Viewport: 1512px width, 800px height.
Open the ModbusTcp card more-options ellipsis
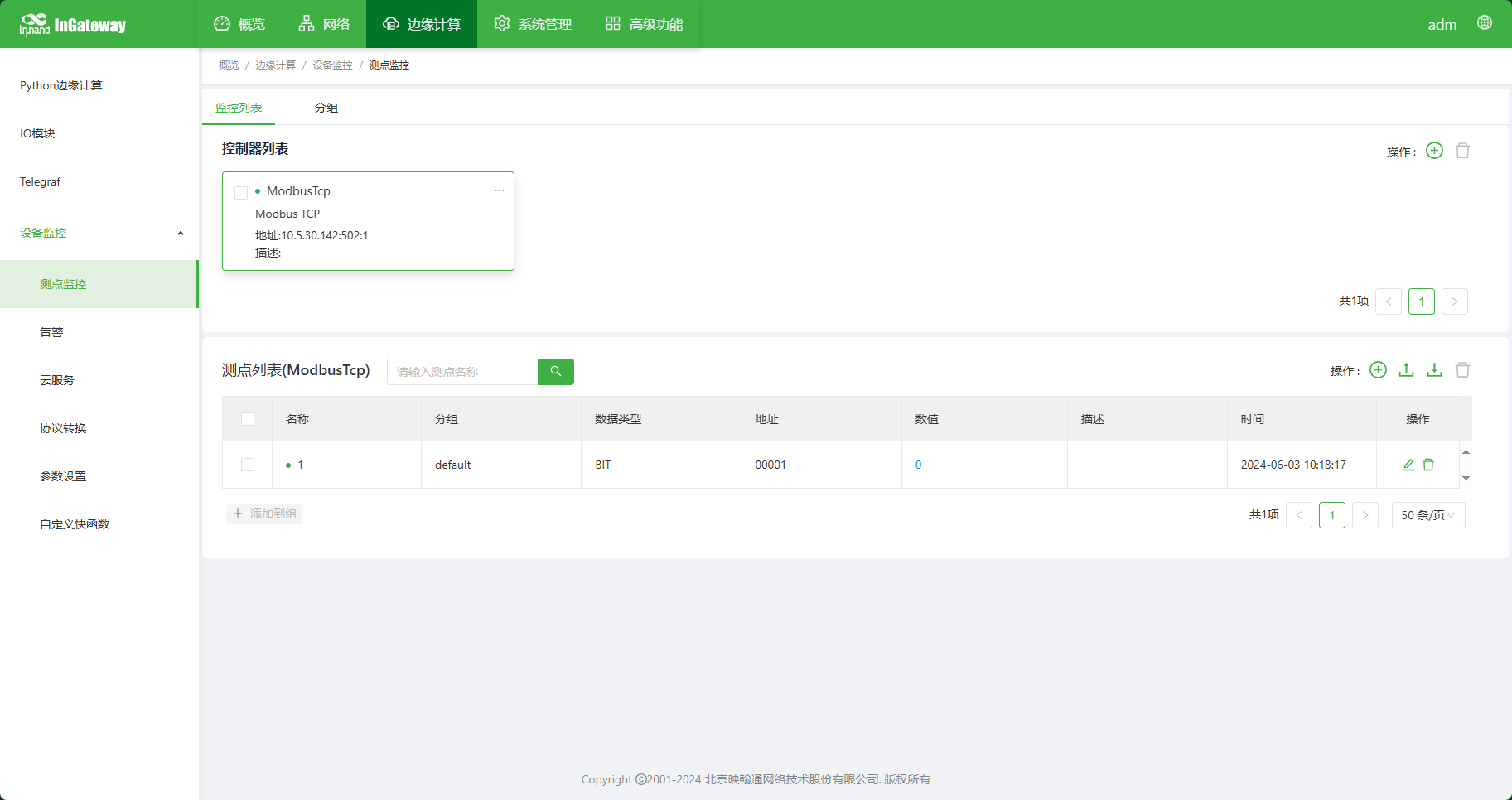point(500,190)
